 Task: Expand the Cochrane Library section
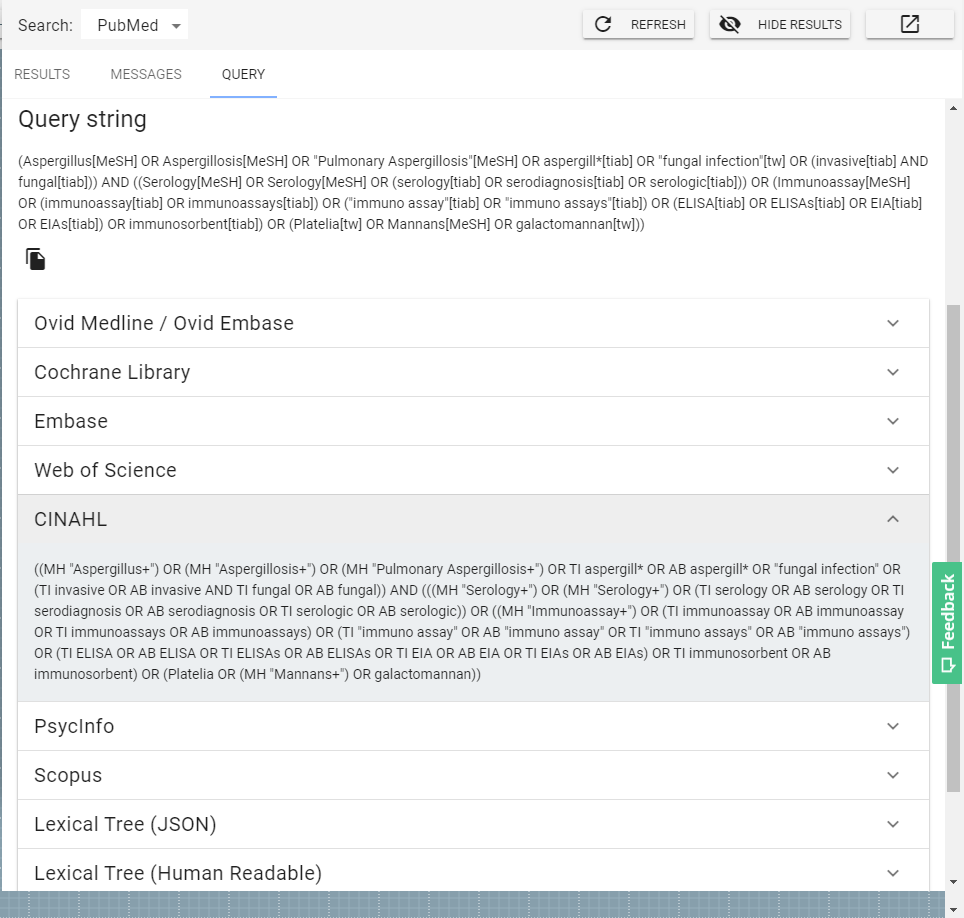click(x=473, y=372)
